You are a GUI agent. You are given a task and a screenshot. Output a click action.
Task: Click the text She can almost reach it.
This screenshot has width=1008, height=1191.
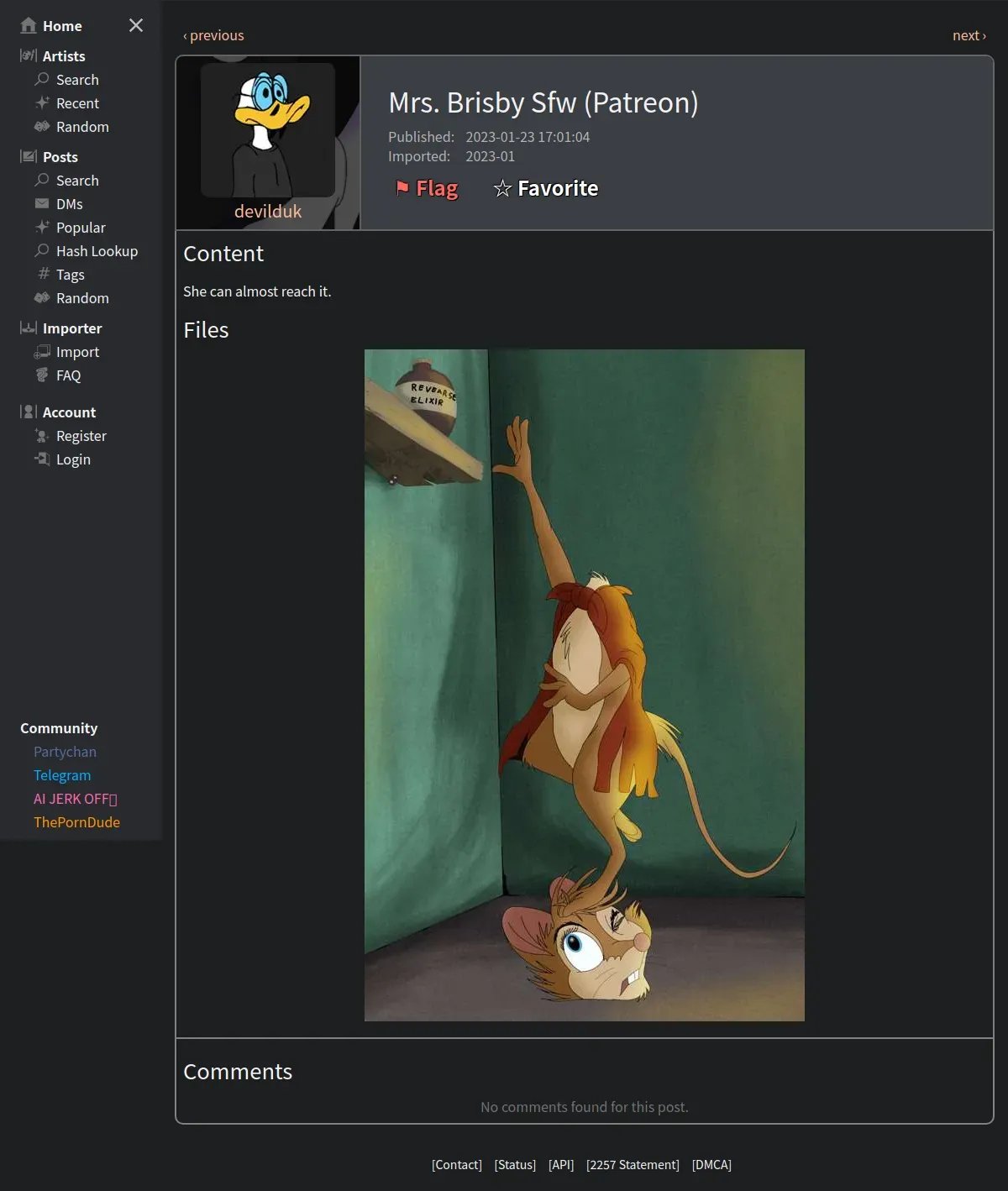point(257,291)
